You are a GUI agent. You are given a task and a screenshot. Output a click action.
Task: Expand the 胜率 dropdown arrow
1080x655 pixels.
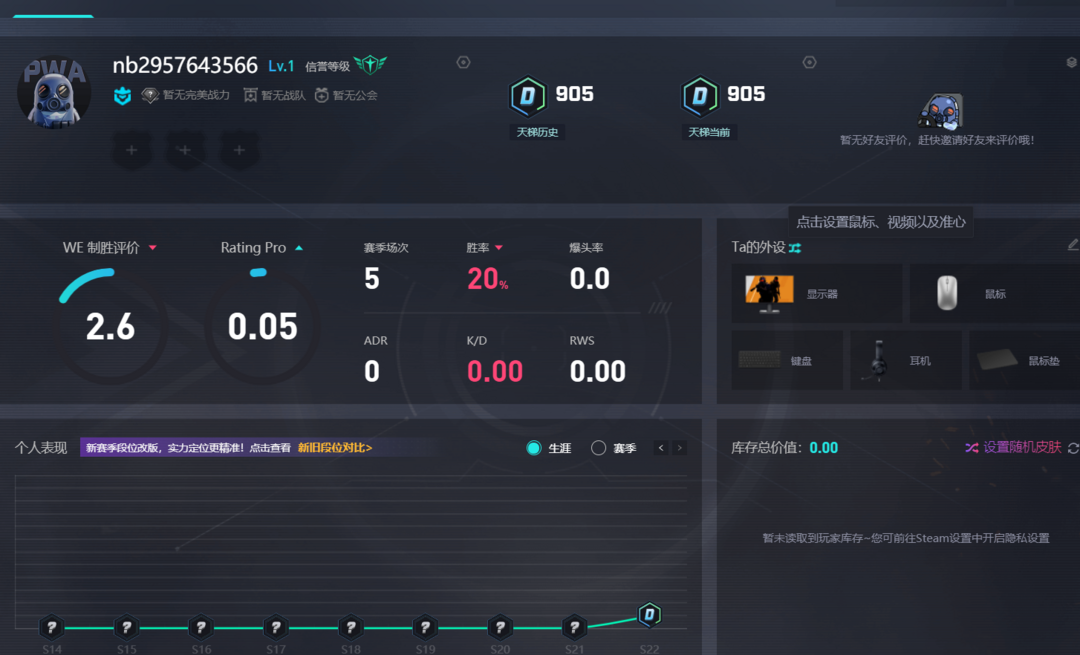tap(499, 247)
